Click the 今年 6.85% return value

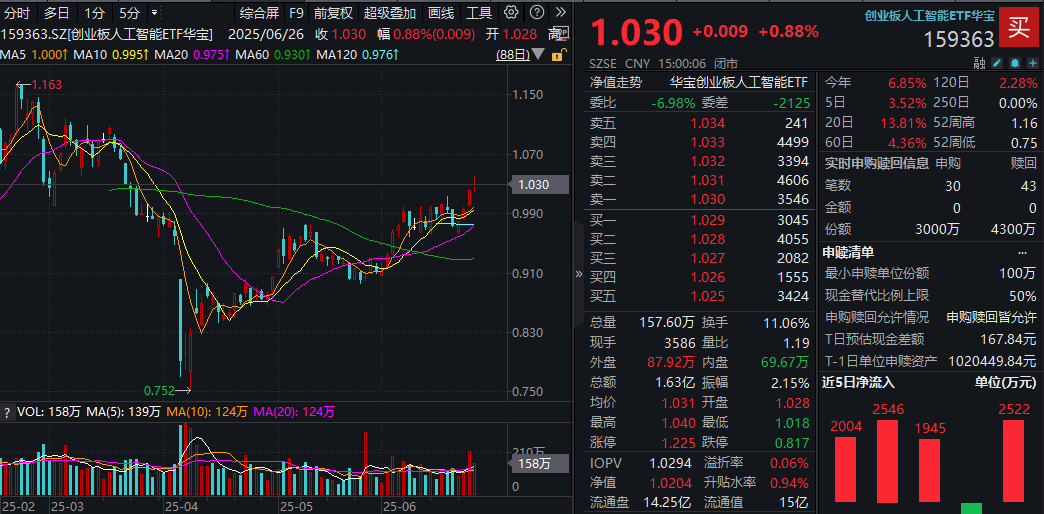[x=906, y=83]
